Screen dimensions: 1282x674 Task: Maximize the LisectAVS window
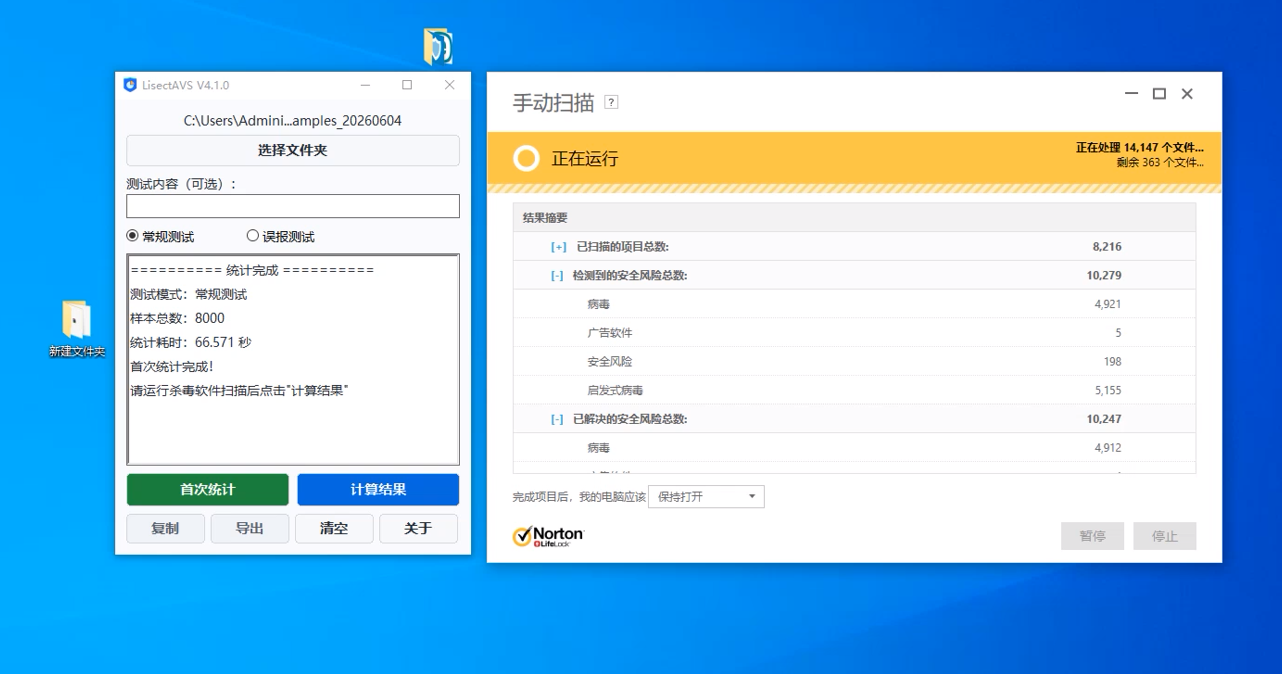tap(407, 85)
